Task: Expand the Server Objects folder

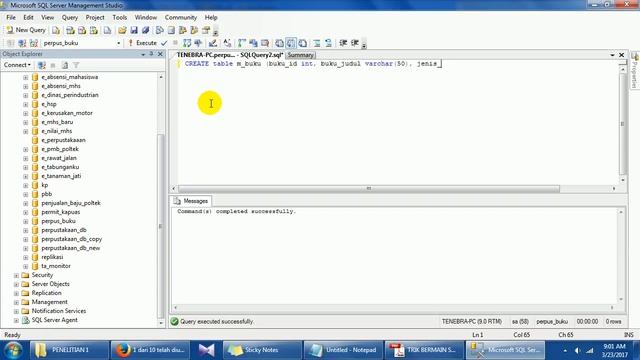Action: [16, 284]
